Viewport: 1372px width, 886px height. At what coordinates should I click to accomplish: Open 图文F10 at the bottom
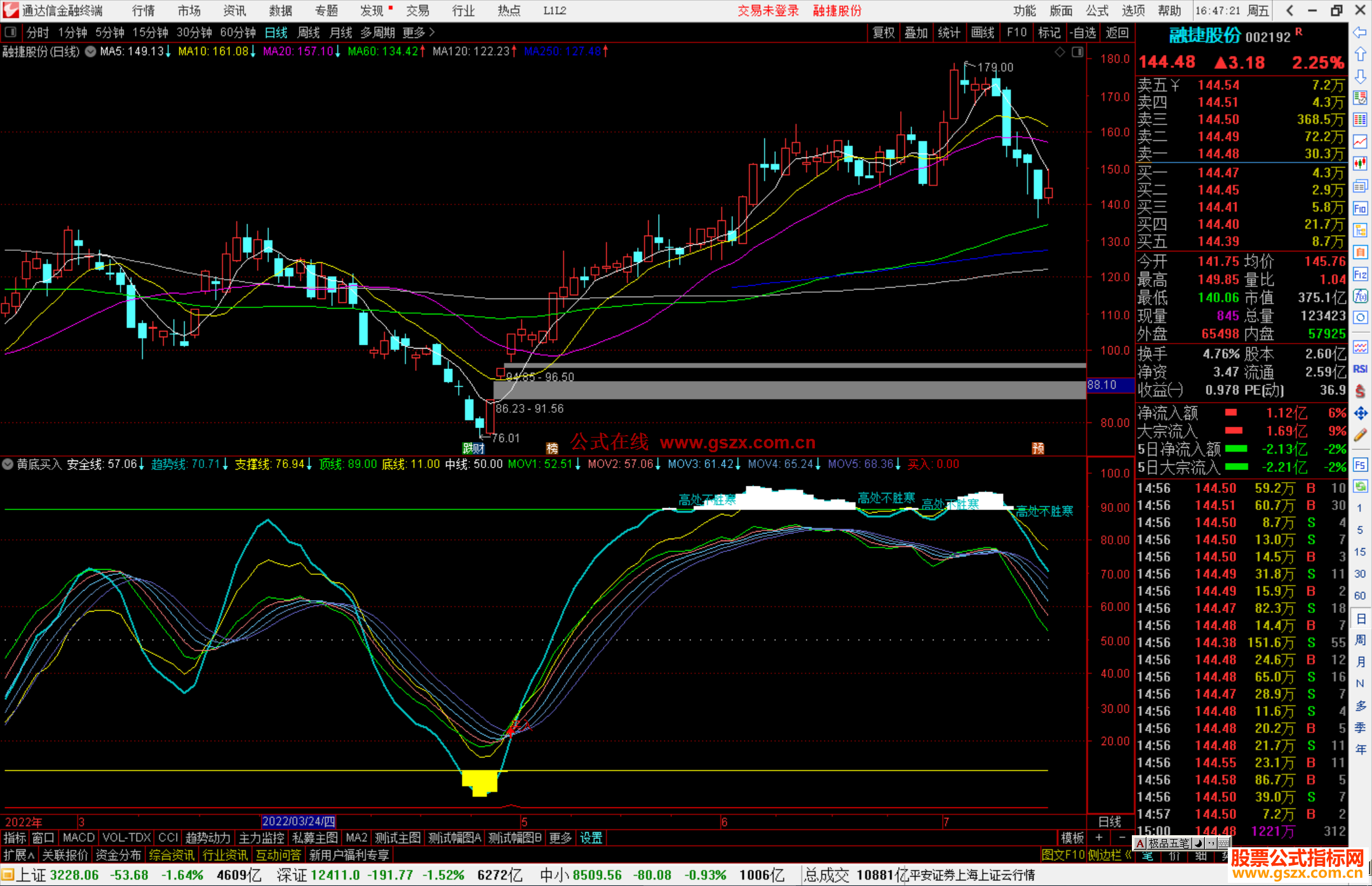1063,855
